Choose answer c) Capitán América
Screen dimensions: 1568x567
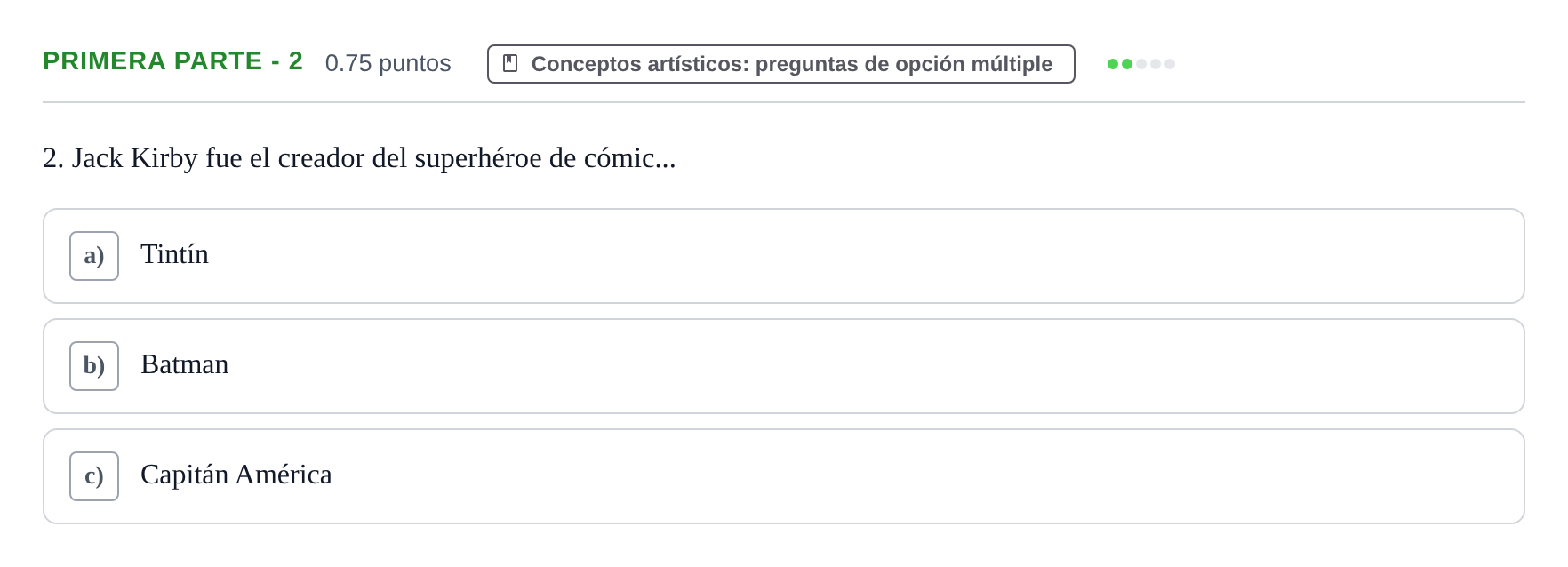click(783, 476)
